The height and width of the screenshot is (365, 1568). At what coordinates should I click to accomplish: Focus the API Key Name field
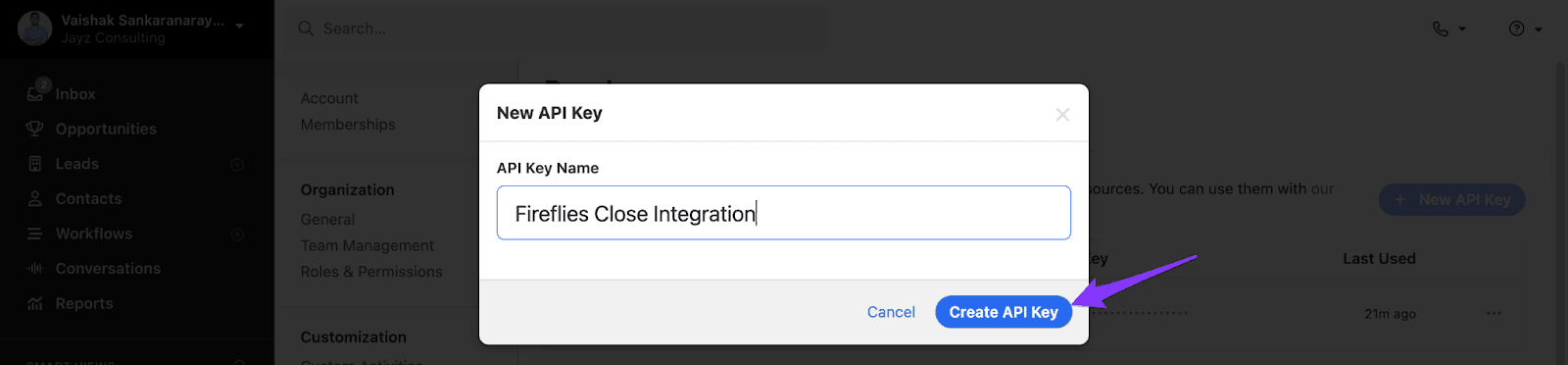point(784,213)
